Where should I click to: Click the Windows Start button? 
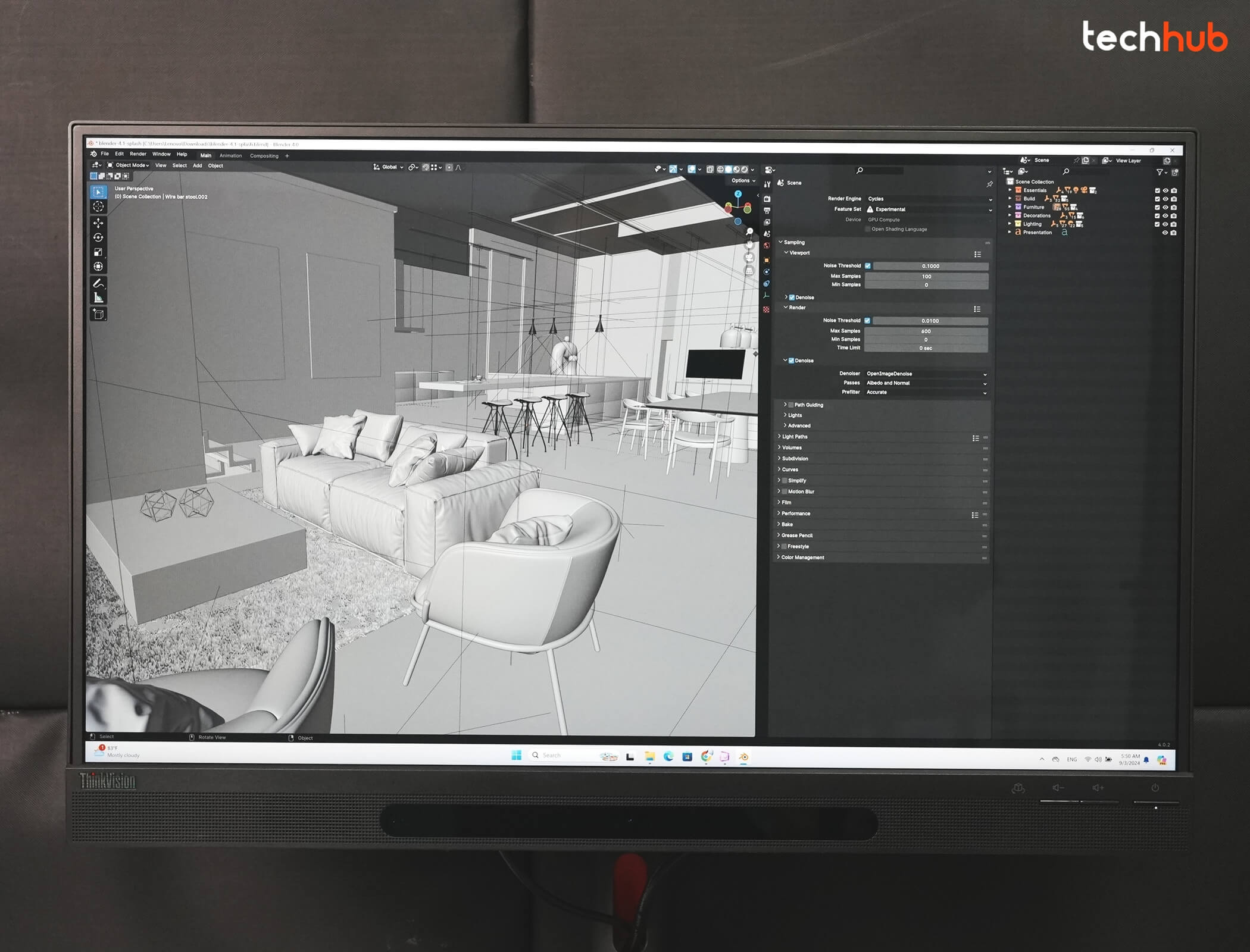[516, 755]
